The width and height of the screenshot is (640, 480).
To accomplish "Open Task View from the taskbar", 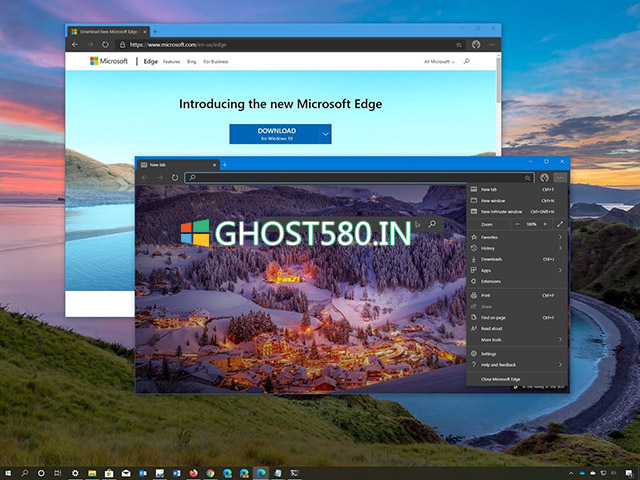I will 58,473.
